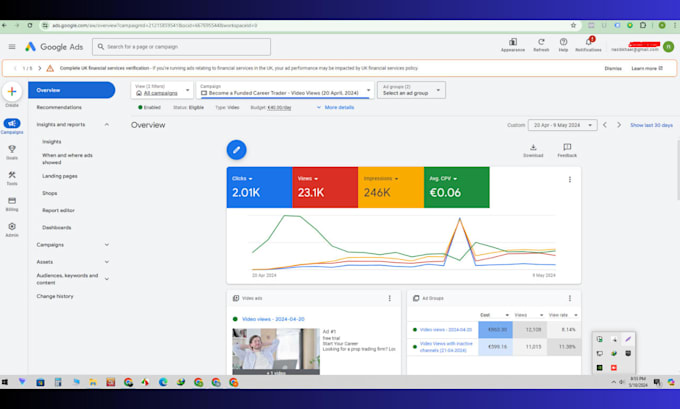
Task: Open the Ad groups selector dropdown
Action: click(x=411, y=90)
